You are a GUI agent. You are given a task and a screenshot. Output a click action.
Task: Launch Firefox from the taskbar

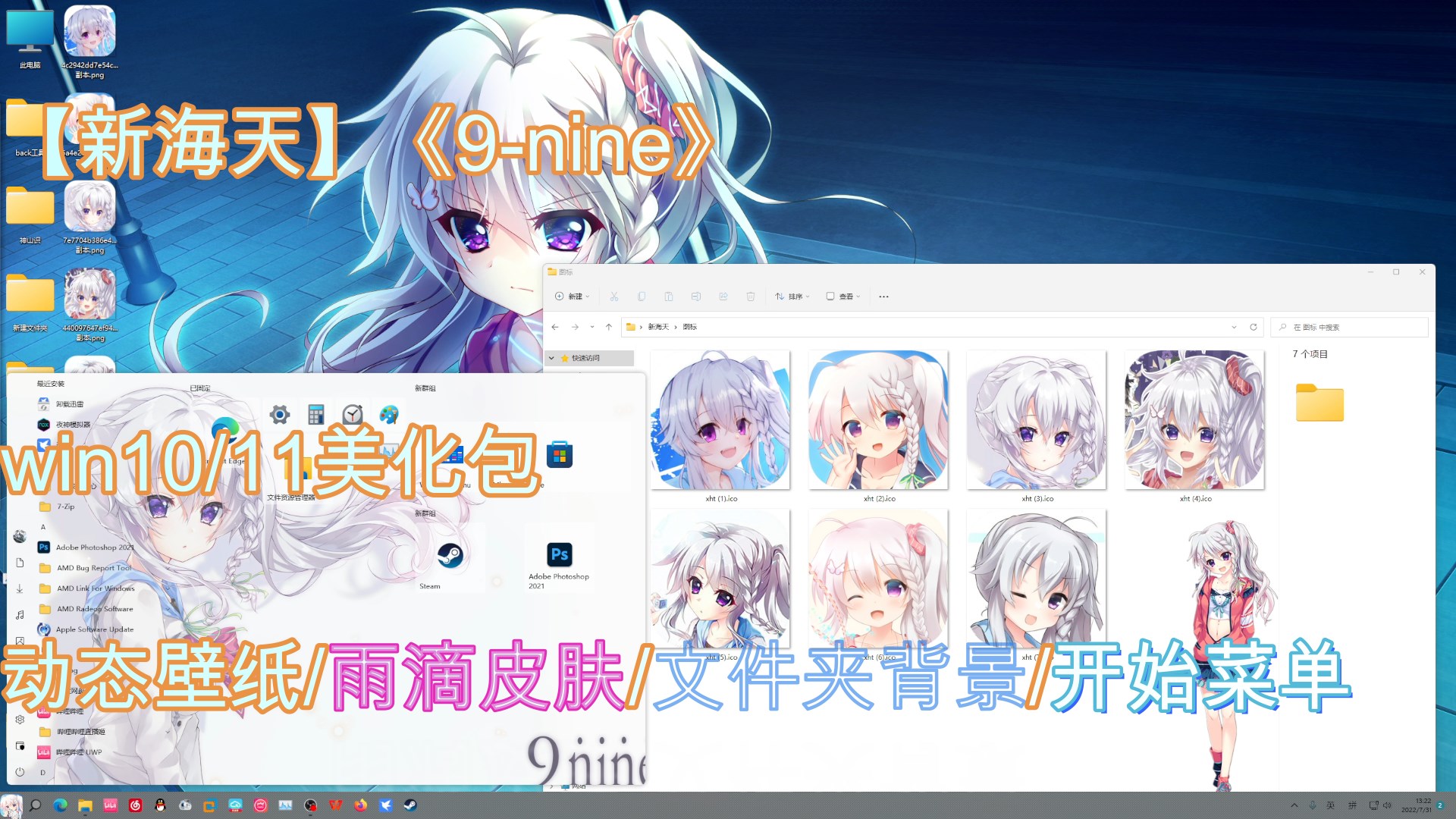[x=360, y=805]
